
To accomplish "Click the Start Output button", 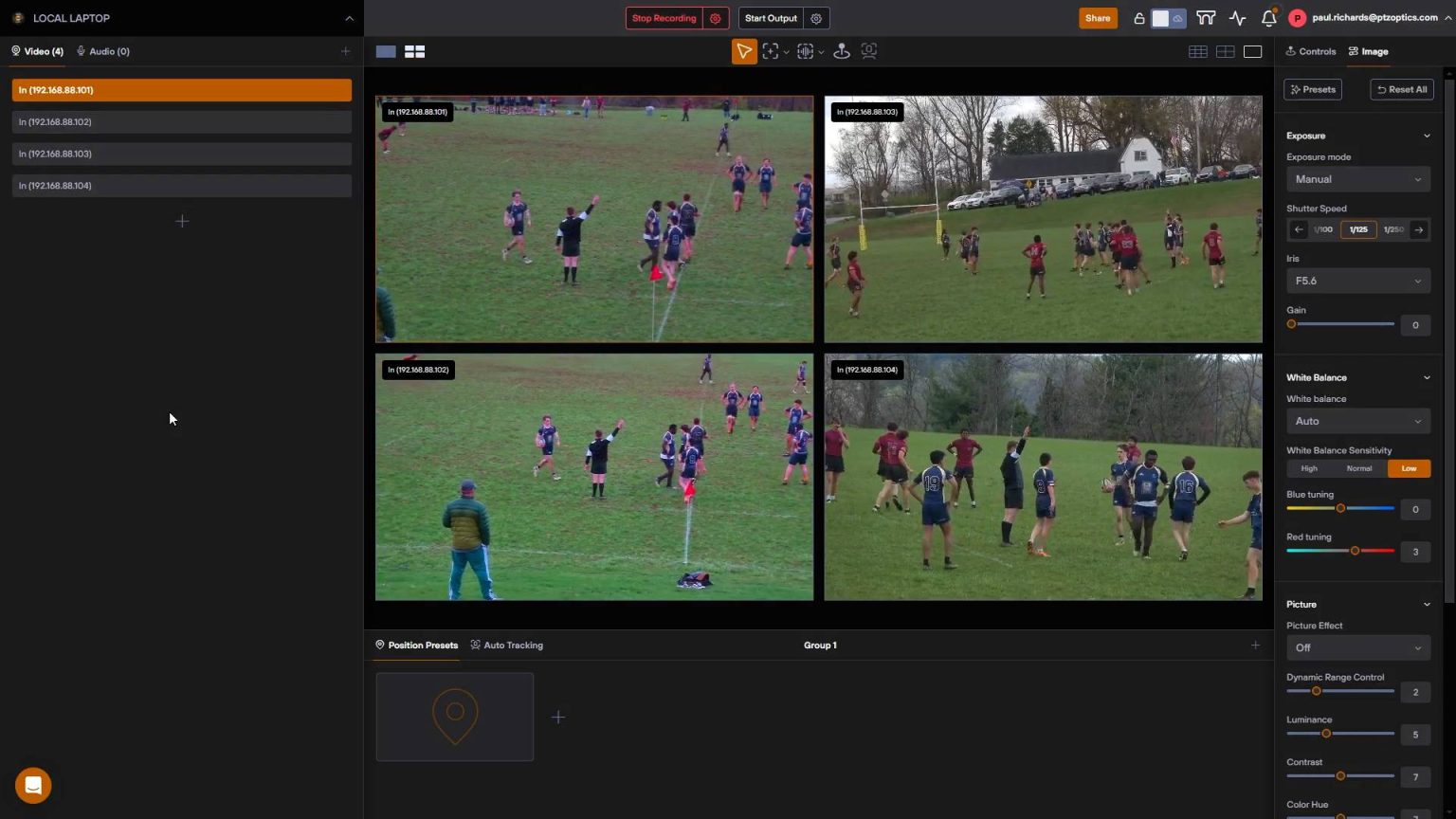I will tap(771, 18).
